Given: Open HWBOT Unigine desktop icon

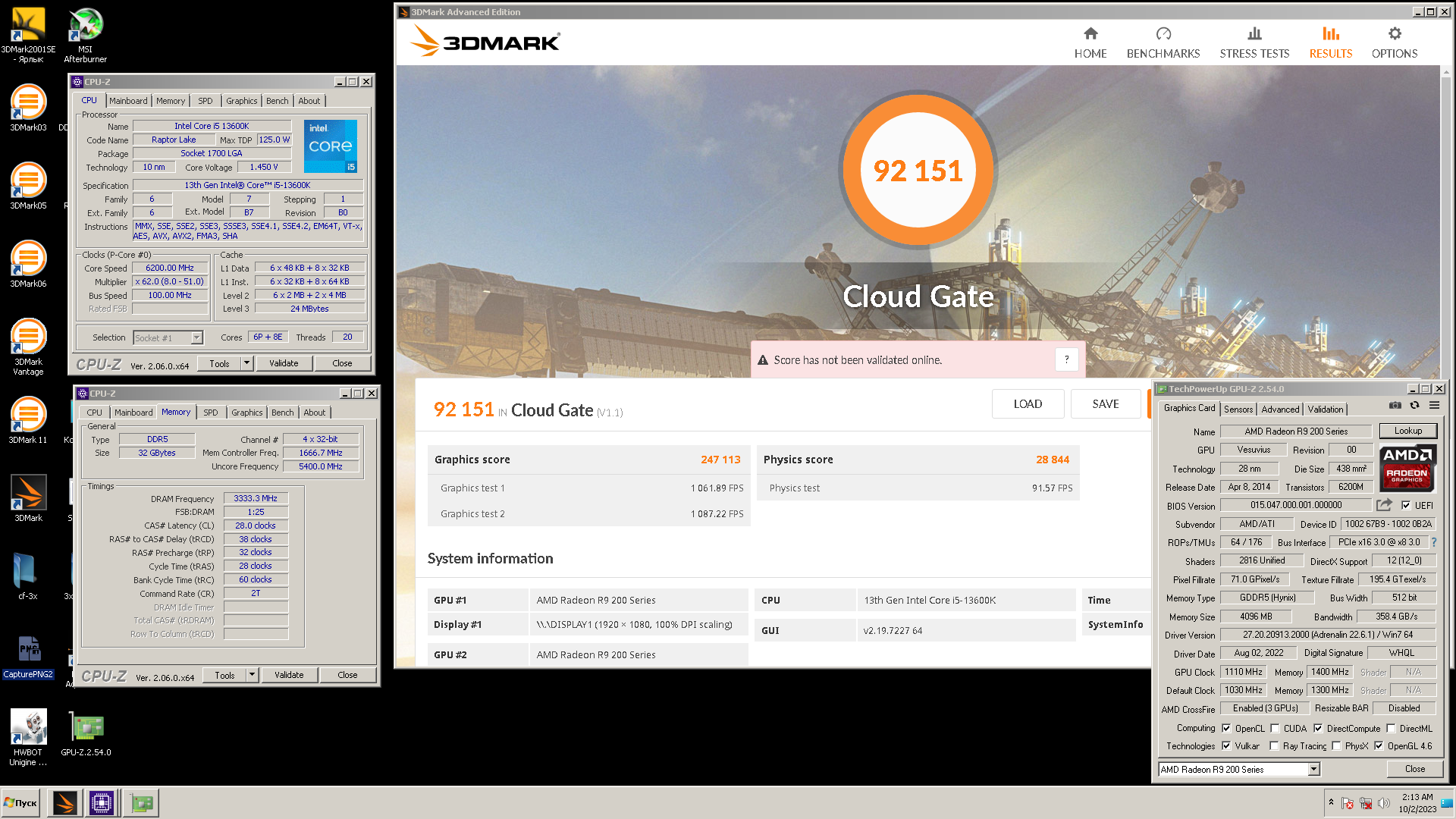Looking at the screenshot, I should (x=28, y=737).
